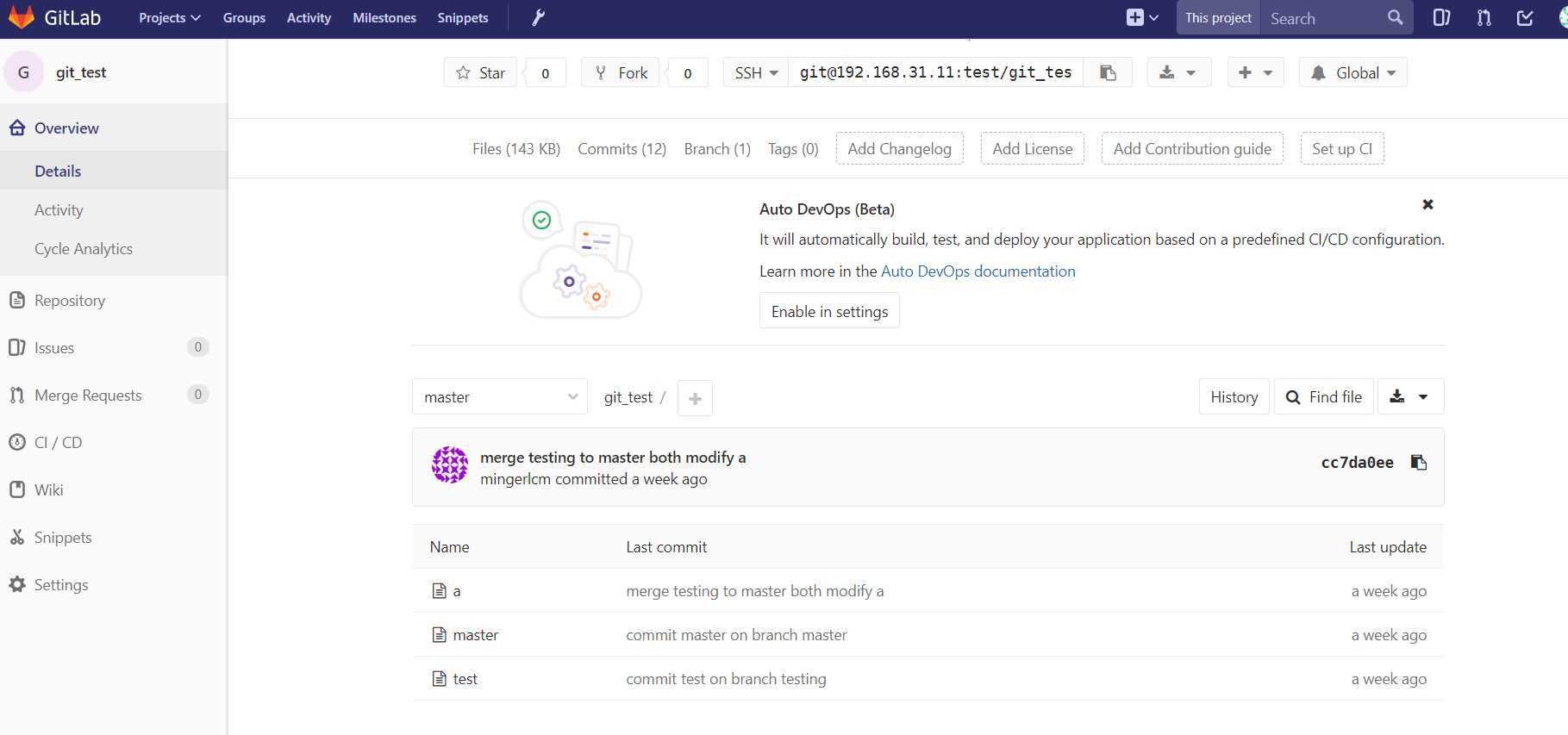Open Snippets in the sidebar
The width and height of the screenshot is (1568, 735).
(113, 537)
